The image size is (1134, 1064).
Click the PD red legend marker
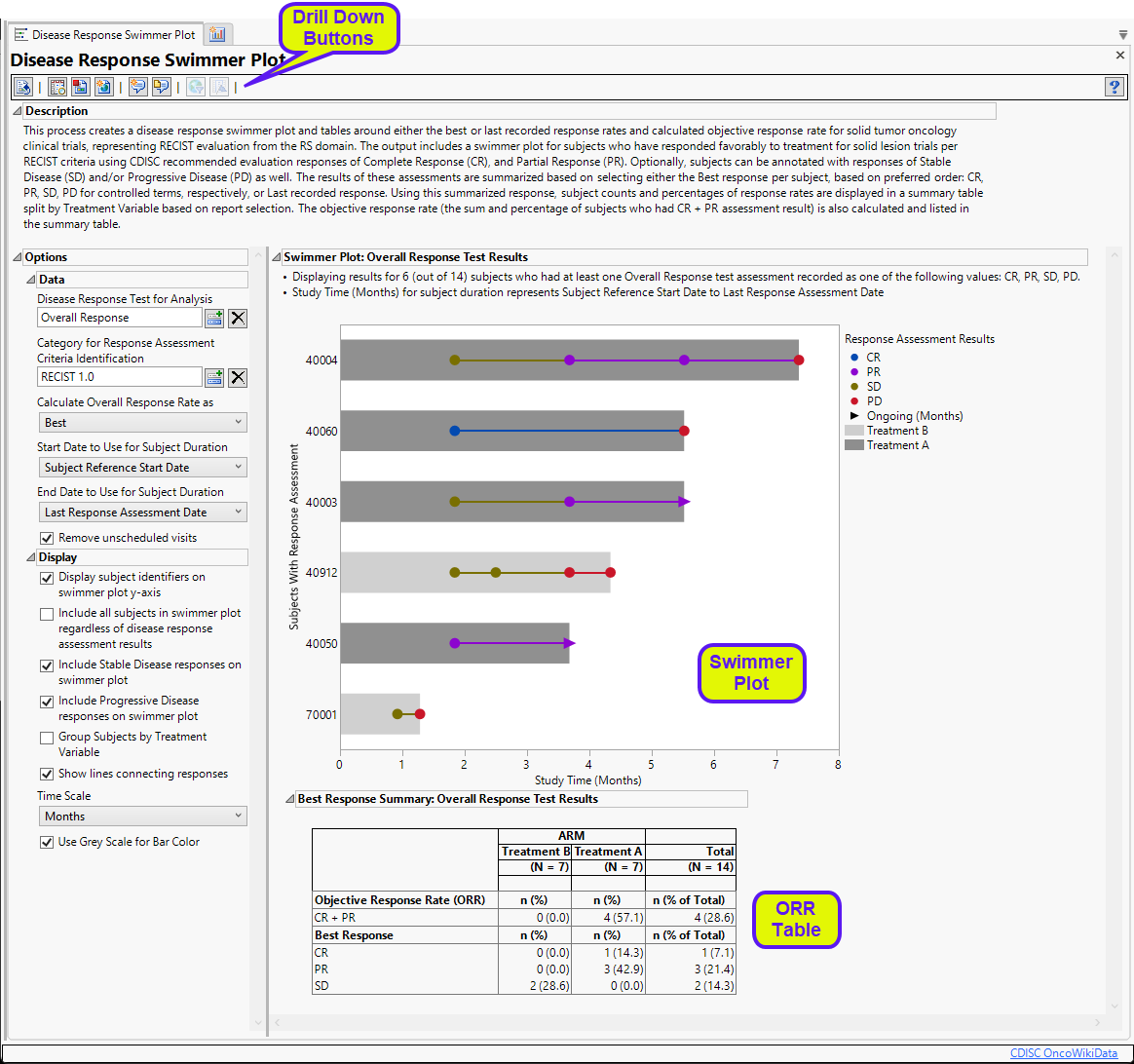854,400
